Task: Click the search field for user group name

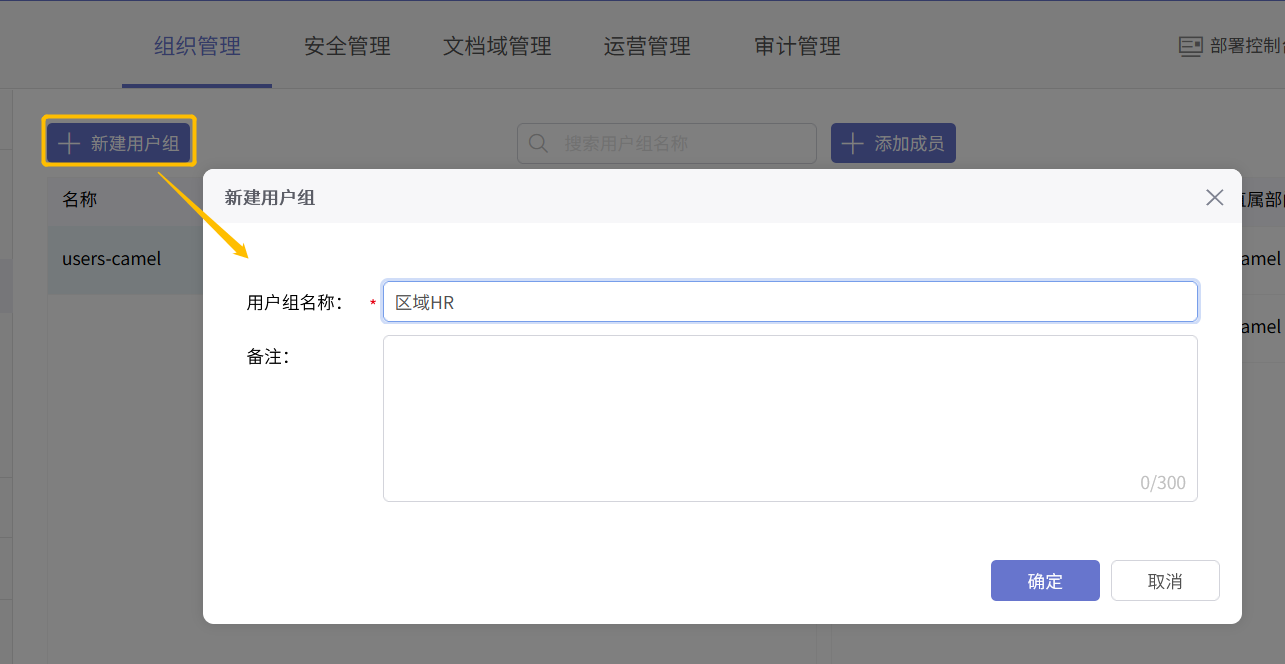Action: (667, 143)
